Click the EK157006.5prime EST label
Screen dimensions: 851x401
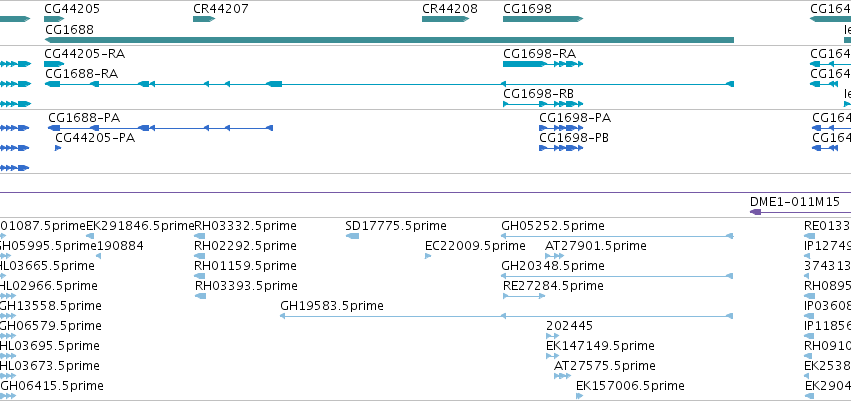(630, 386)
